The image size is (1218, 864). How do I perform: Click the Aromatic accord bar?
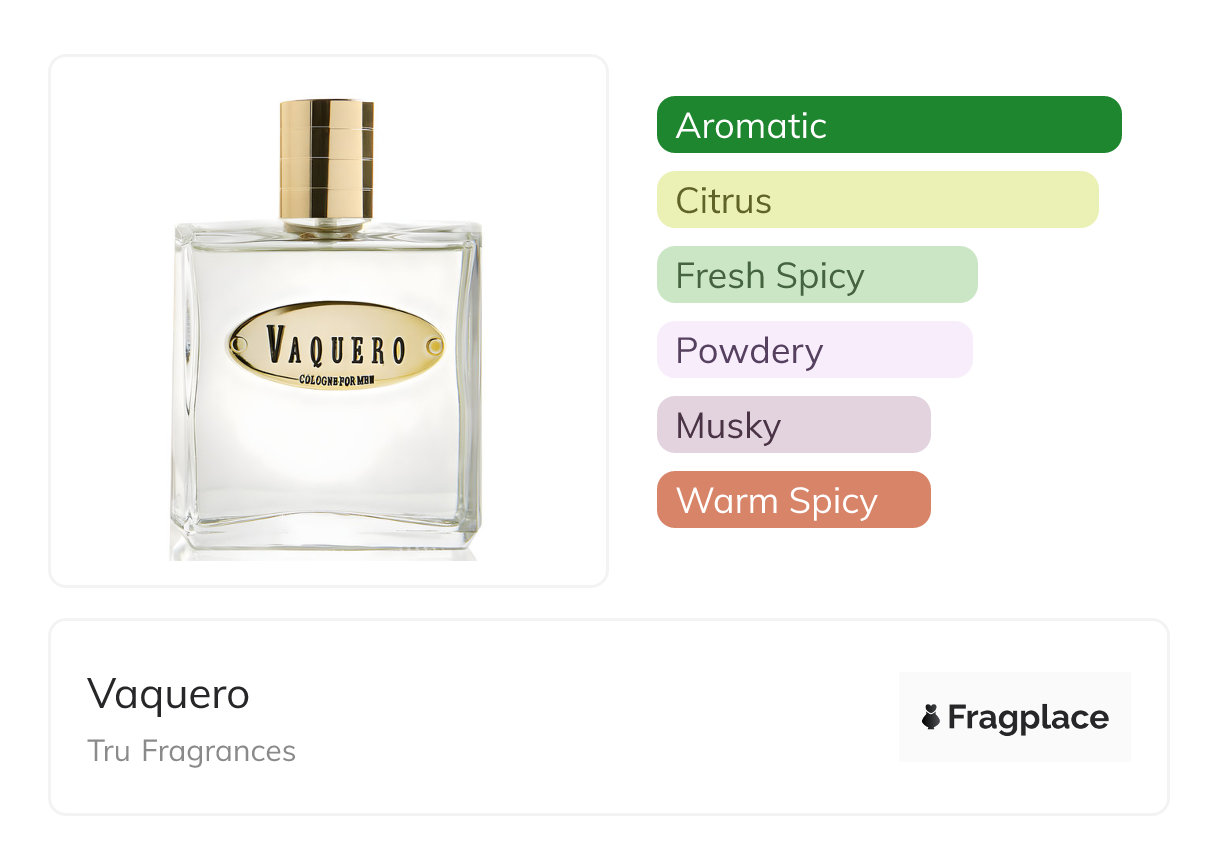pos(889,125)
